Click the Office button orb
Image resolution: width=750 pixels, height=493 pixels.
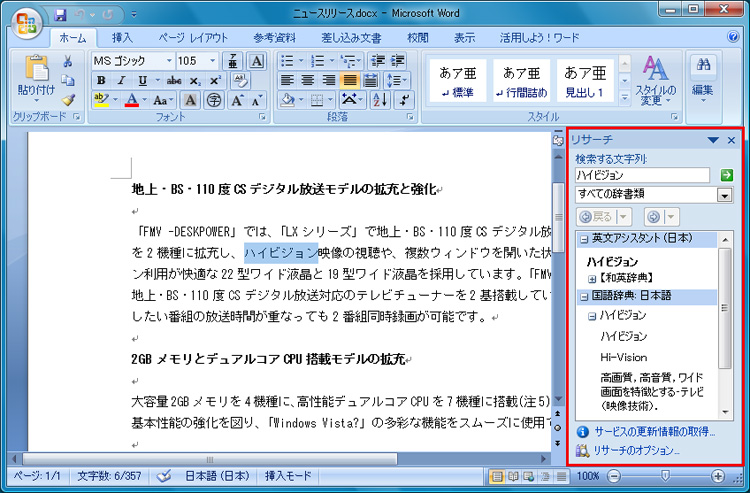coord(27,22)
